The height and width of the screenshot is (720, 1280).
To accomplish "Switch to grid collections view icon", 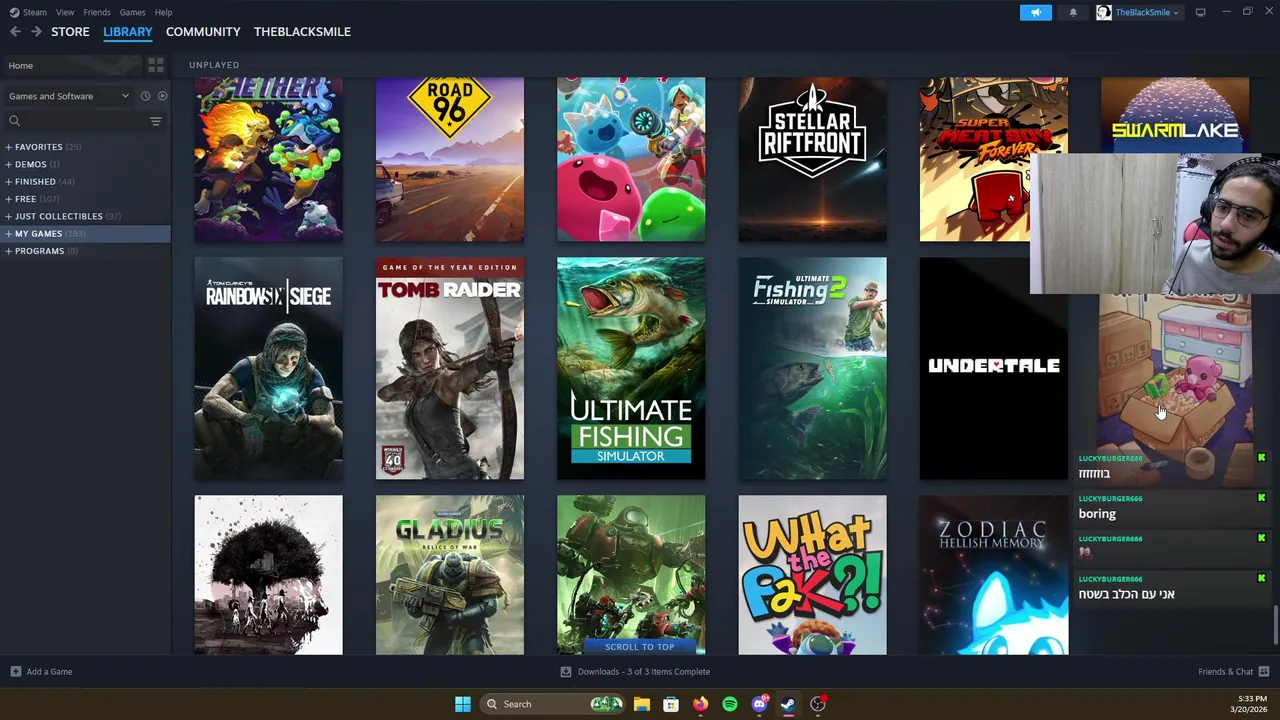I will (156, 65).
